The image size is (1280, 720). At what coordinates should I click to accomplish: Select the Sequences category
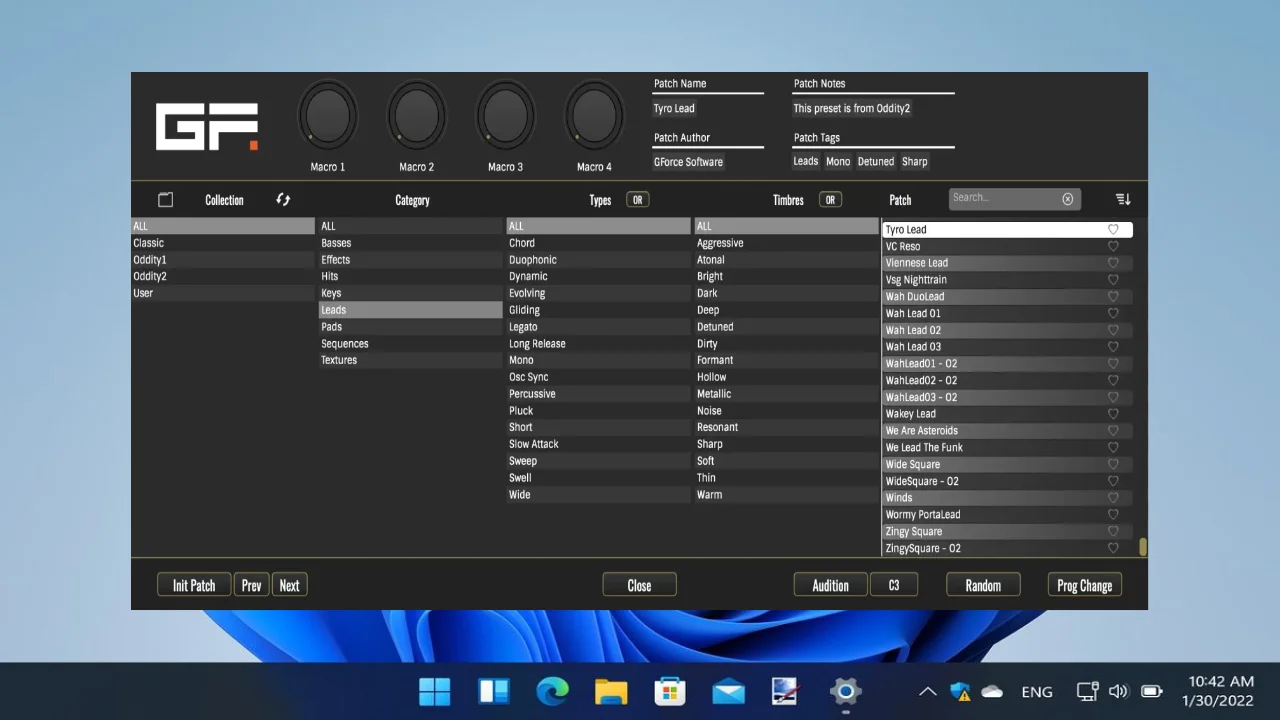click(x=411, y=344)
